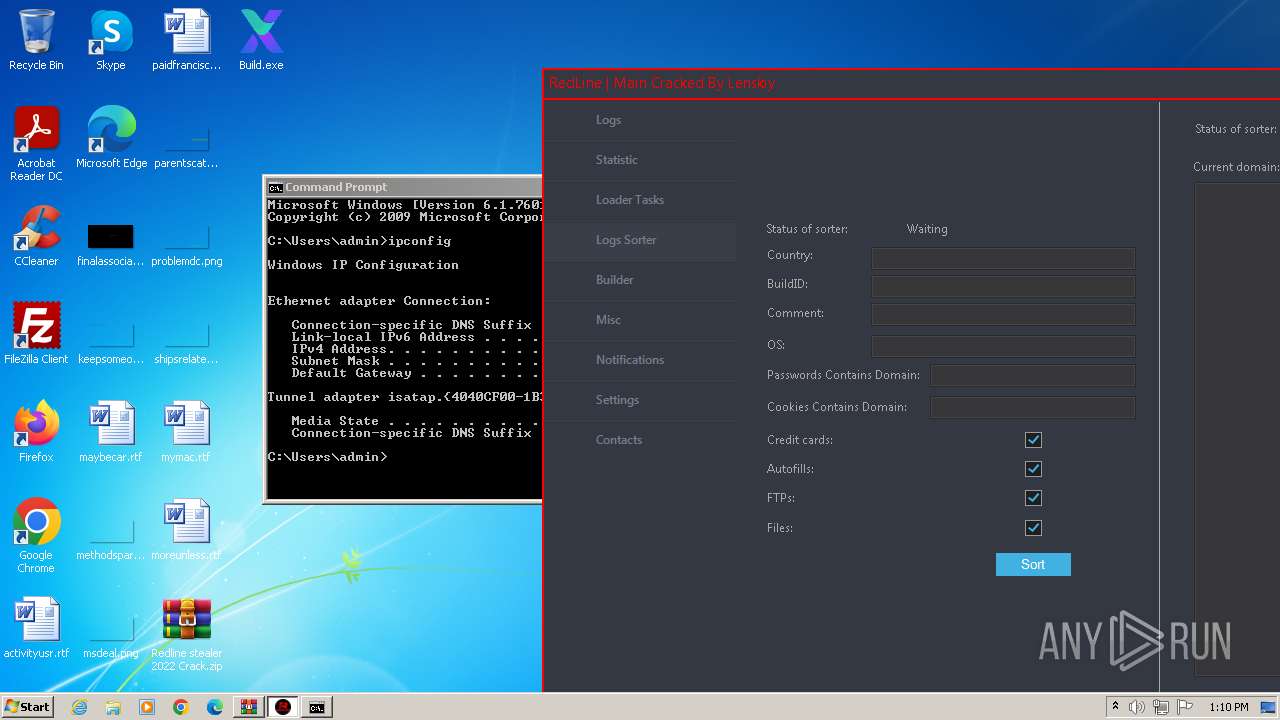Show hidden tray icons arrow

click(1116, 707)
